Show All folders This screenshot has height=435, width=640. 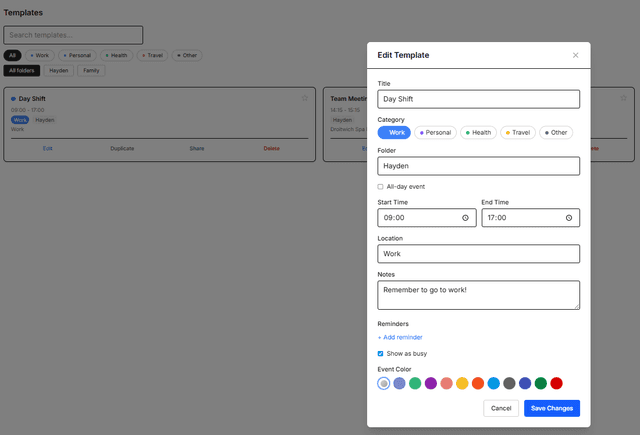[x=22, y=71]
